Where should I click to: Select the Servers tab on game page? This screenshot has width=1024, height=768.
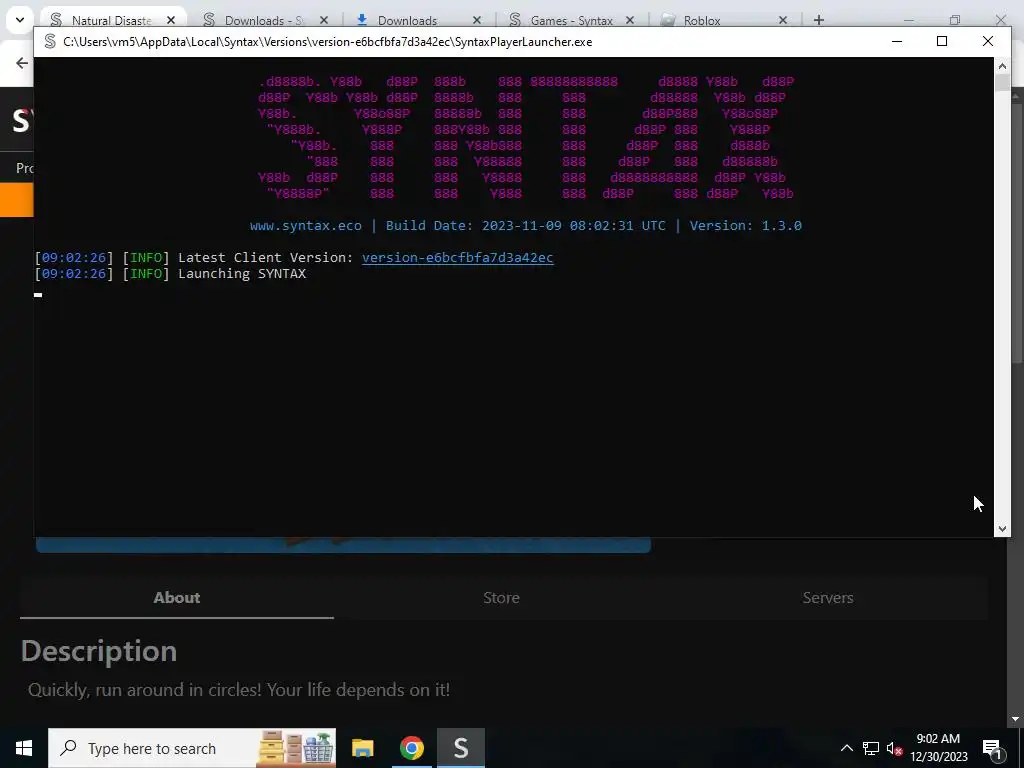click(827, 598)
